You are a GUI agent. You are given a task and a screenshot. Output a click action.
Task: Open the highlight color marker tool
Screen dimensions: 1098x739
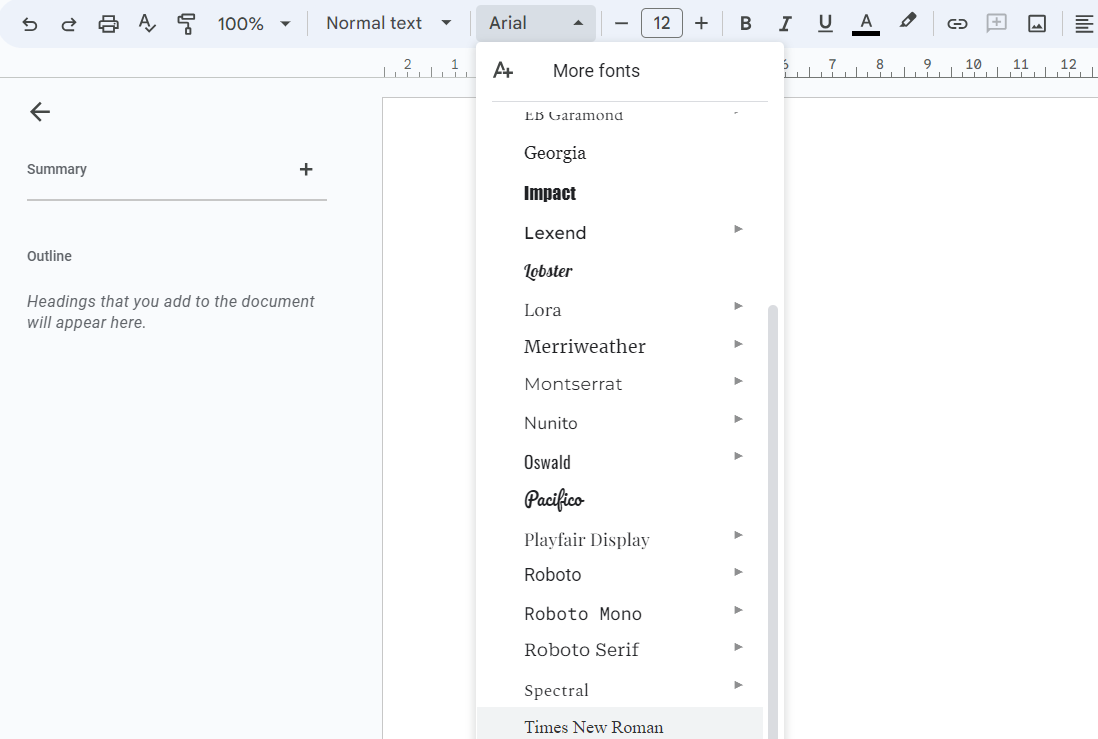908,22
